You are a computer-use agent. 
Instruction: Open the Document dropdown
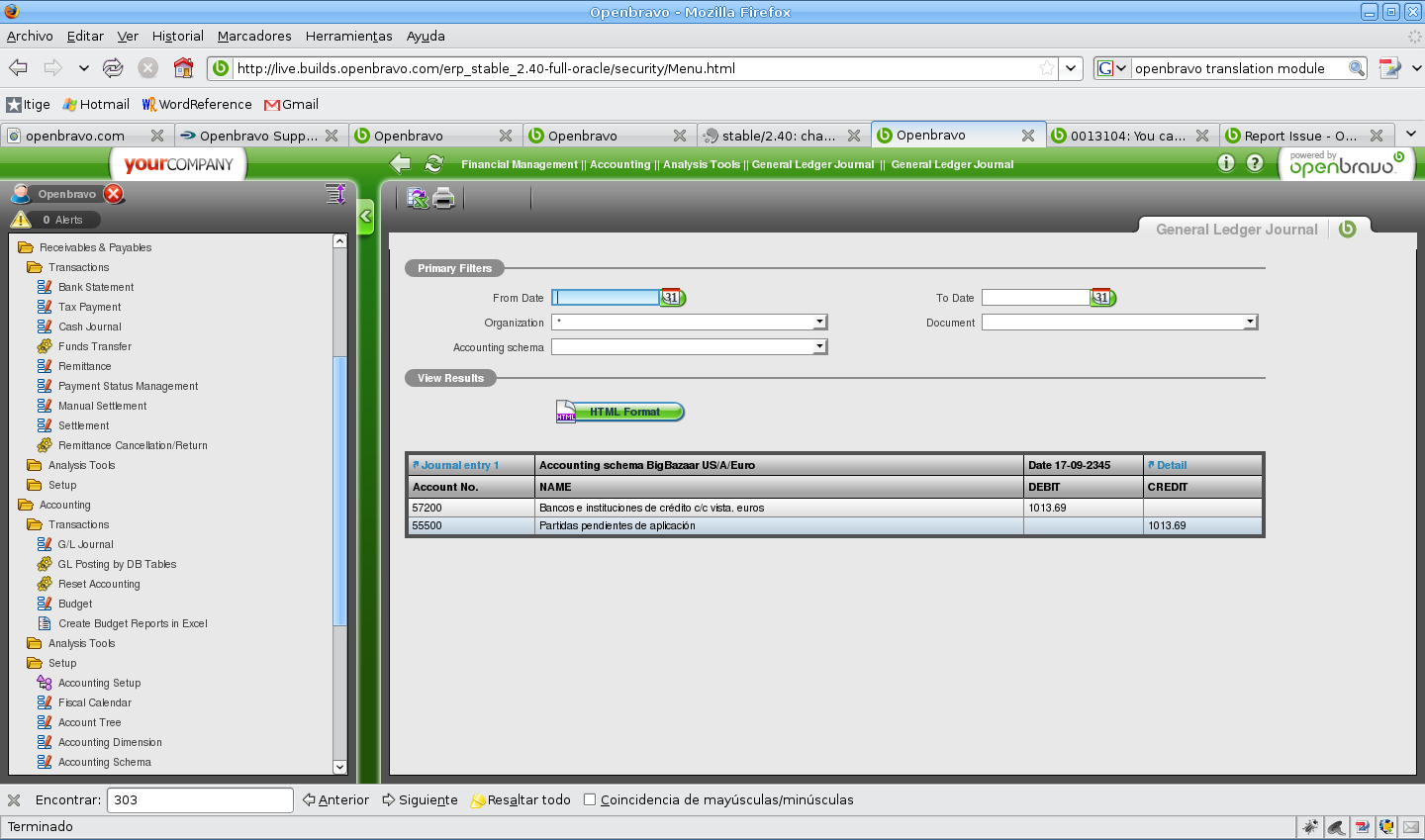[1250, 323]
